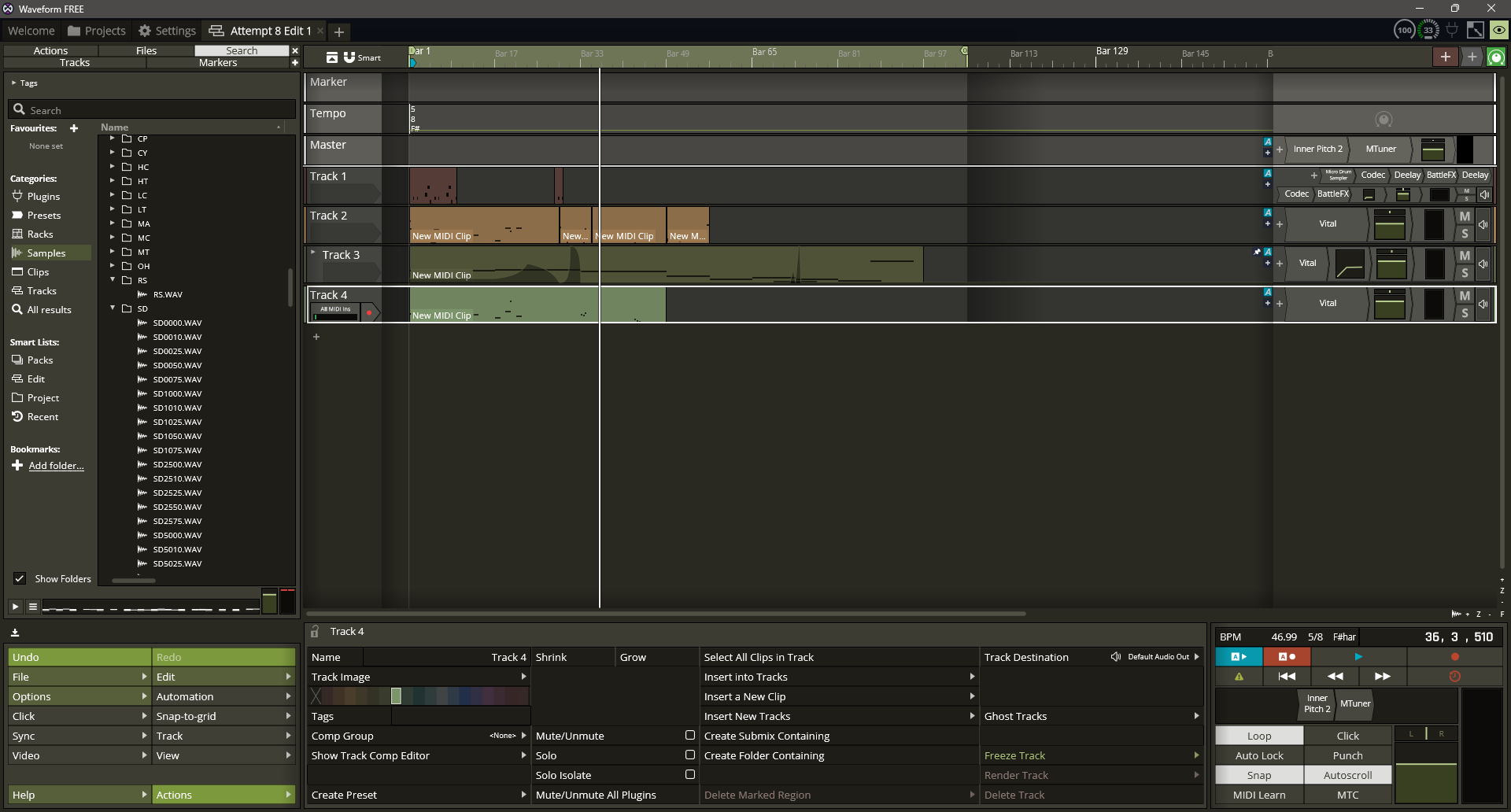Image resolution: width=1511 pixels, height=812 pixels.
Task: Click the plug icon in the top bar
Action: pyautogui.click(x=1452, y=30)
